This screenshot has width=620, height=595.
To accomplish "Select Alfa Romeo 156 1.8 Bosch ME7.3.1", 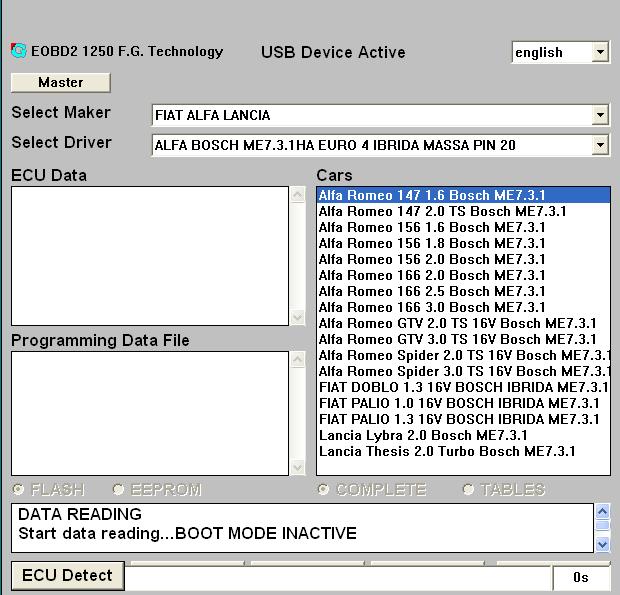I will pos(463,243).
